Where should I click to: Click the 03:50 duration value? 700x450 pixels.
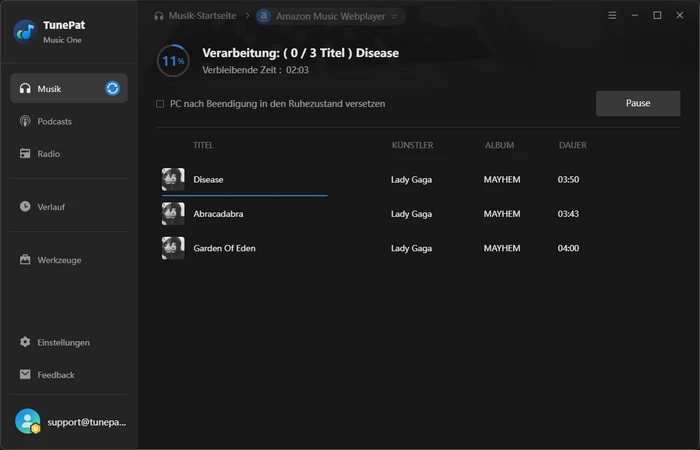pyautogui.click(x=568, y=179)
